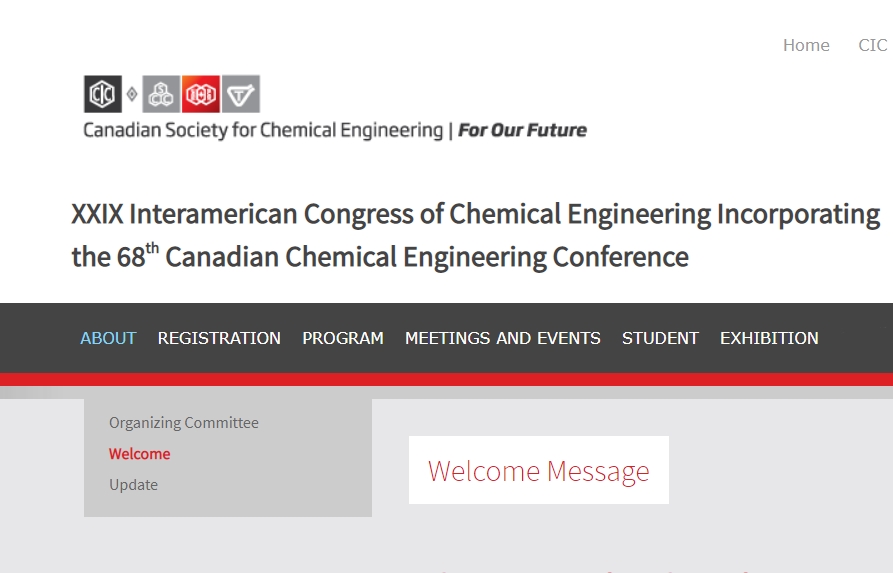Open the Organizing Committee sidebar page

point(184,423)
